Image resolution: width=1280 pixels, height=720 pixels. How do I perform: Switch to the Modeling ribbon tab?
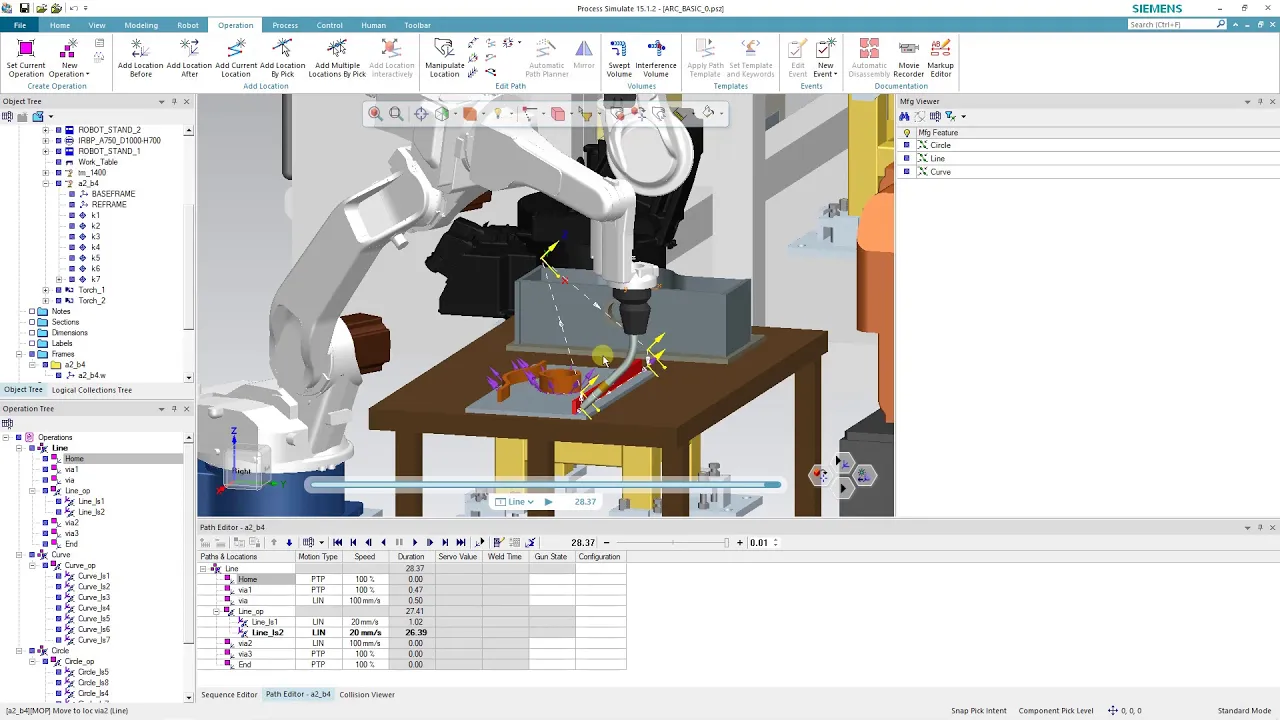(x=141, y=25)
